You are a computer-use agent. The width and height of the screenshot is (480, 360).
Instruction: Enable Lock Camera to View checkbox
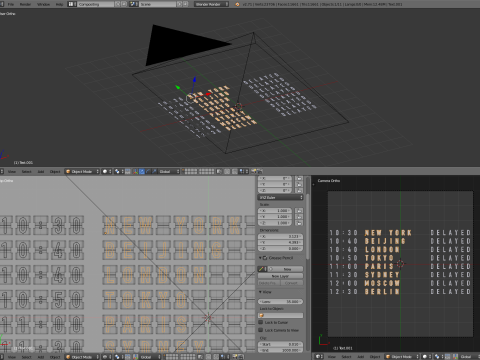(x=261, y=330)
